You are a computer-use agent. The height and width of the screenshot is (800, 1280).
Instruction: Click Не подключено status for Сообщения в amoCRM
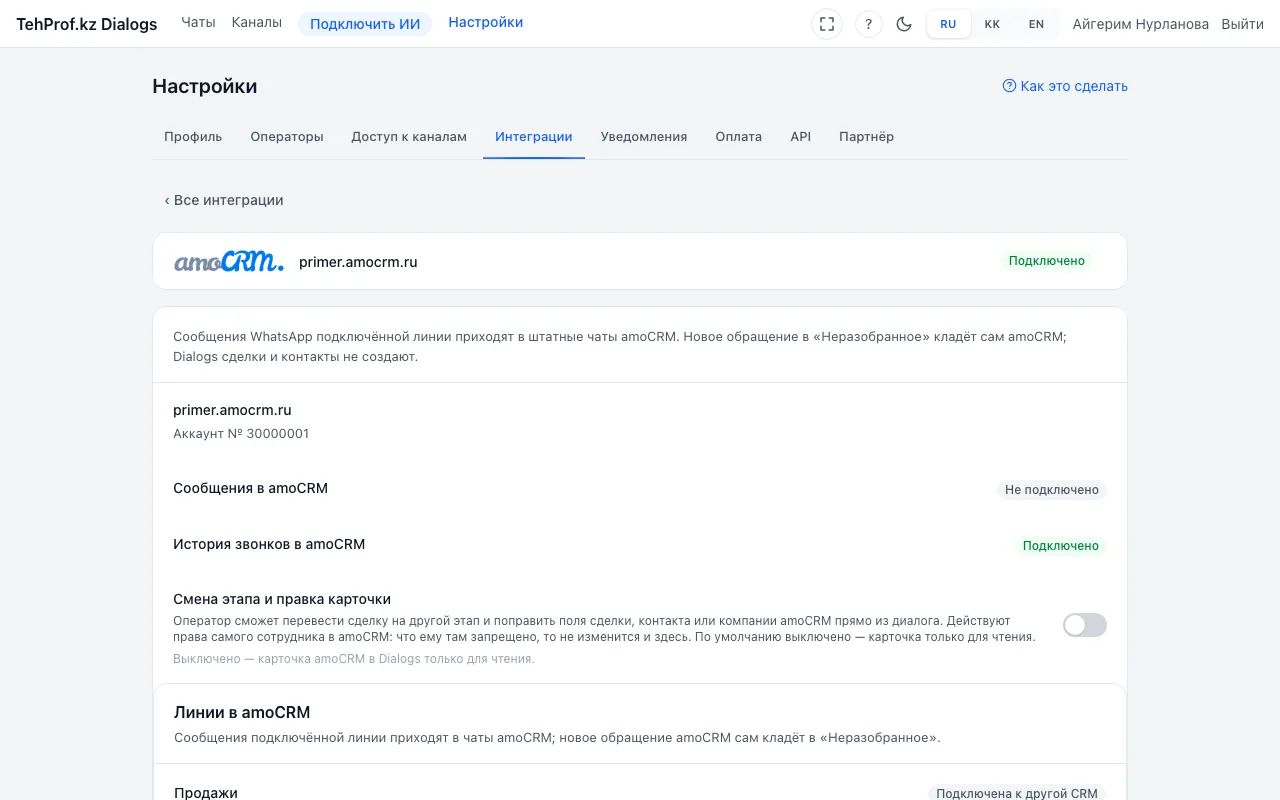click(1052, 490)
